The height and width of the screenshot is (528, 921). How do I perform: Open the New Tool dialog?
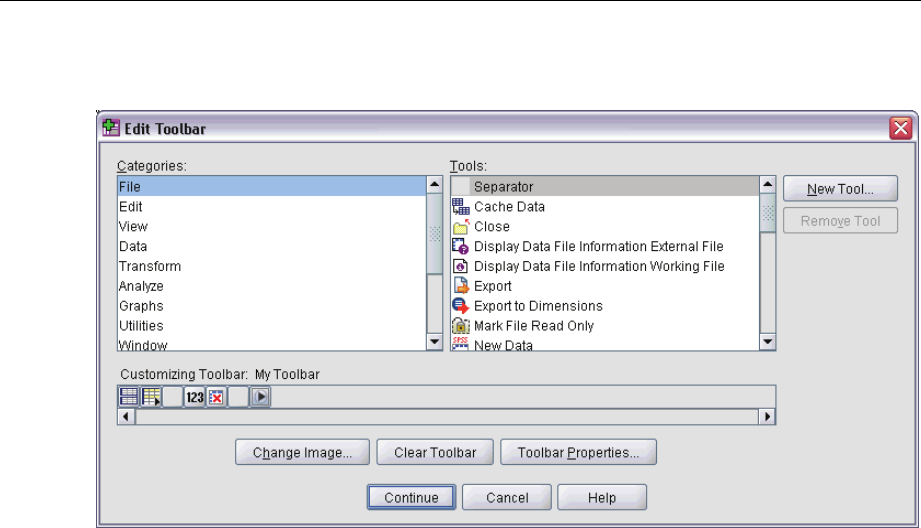pos(840,189)
